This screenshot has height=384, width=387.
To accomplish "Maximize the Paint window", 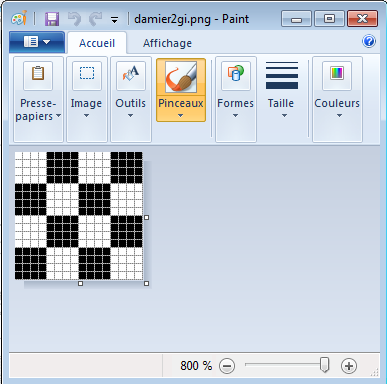I will coord(329,19).
